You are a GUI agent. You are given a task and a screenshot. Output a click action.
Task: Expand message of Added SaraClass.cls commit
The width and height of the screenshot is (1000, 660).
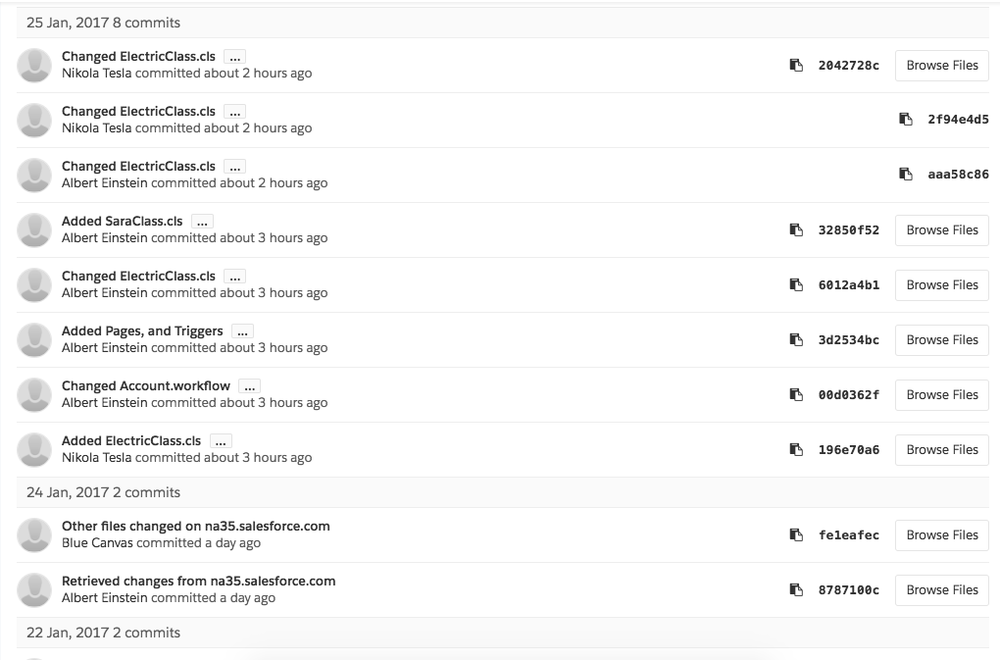tap(202, 221)
